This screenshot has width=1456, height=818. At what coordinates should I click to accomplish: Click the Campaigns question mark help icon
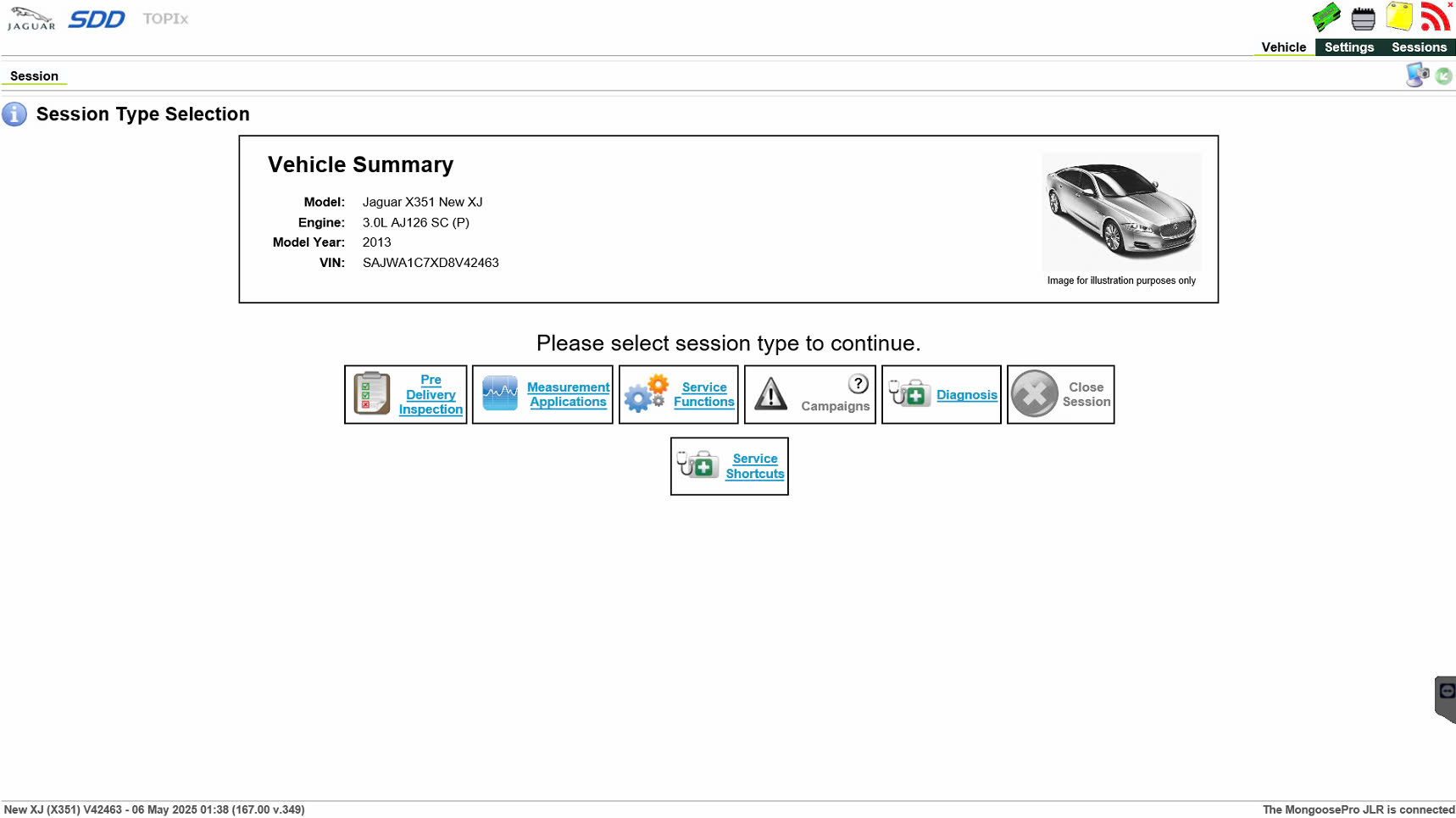(859, 384)
